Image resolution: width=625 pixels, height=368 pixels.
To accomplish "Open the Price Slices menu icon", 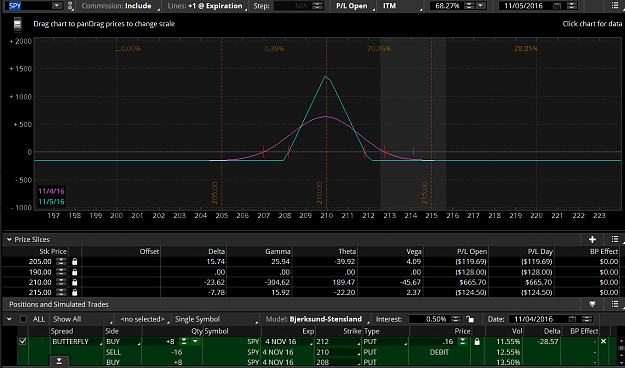I will tap(615, 239).
